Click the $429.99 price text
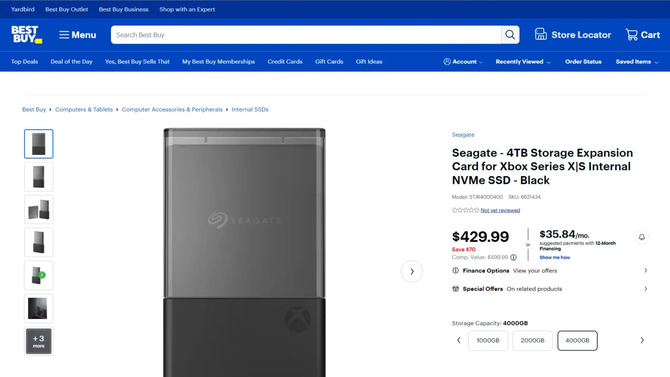Viewport: 670px width, 377px height. (481, 237)
